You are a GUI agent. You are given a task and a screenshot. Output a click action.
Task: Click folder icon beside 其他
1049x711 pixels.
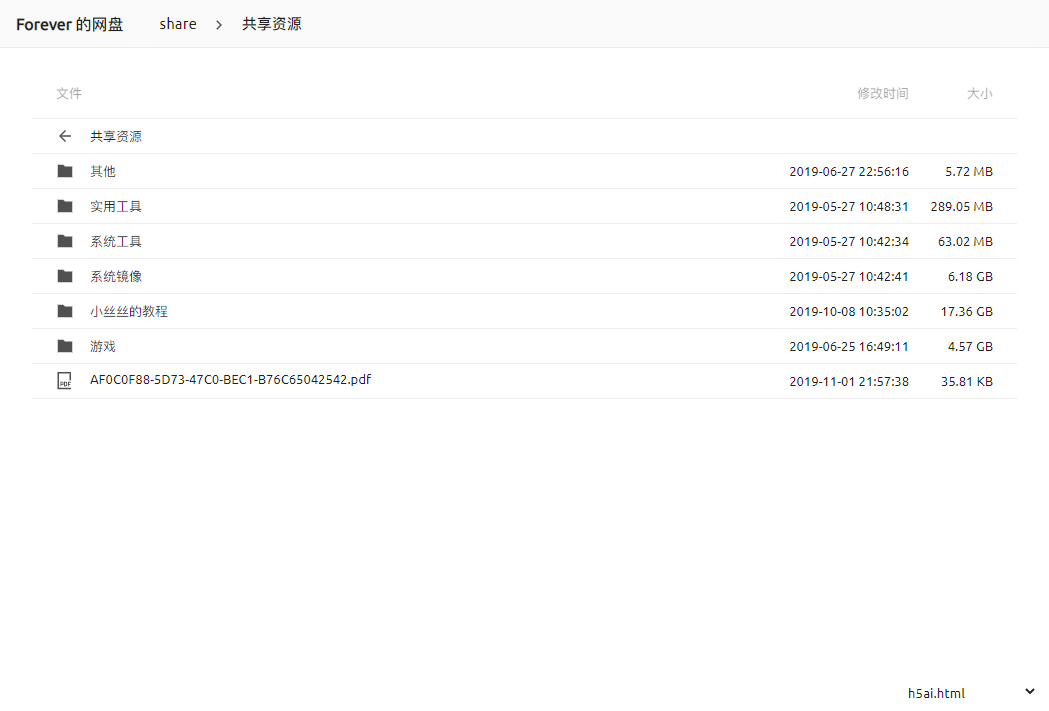tap(65, 171)
